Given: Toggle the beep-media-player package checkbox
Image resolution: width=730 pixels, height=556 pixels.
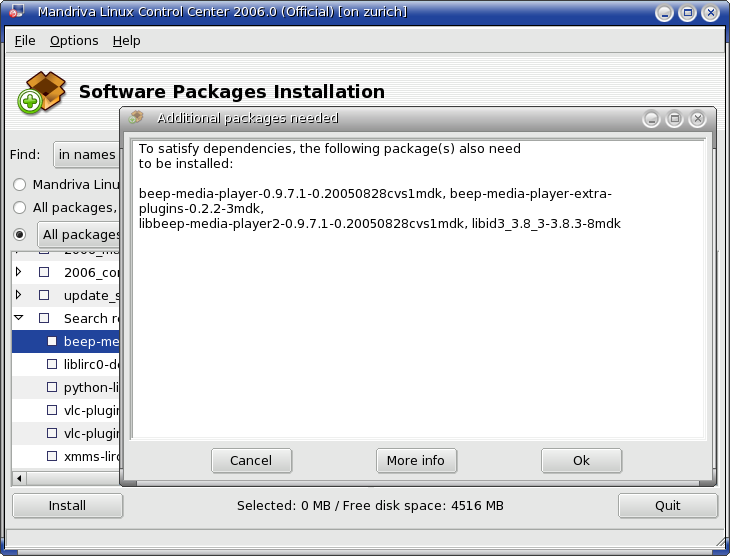Looking at the screenshot, I should 52,341.
